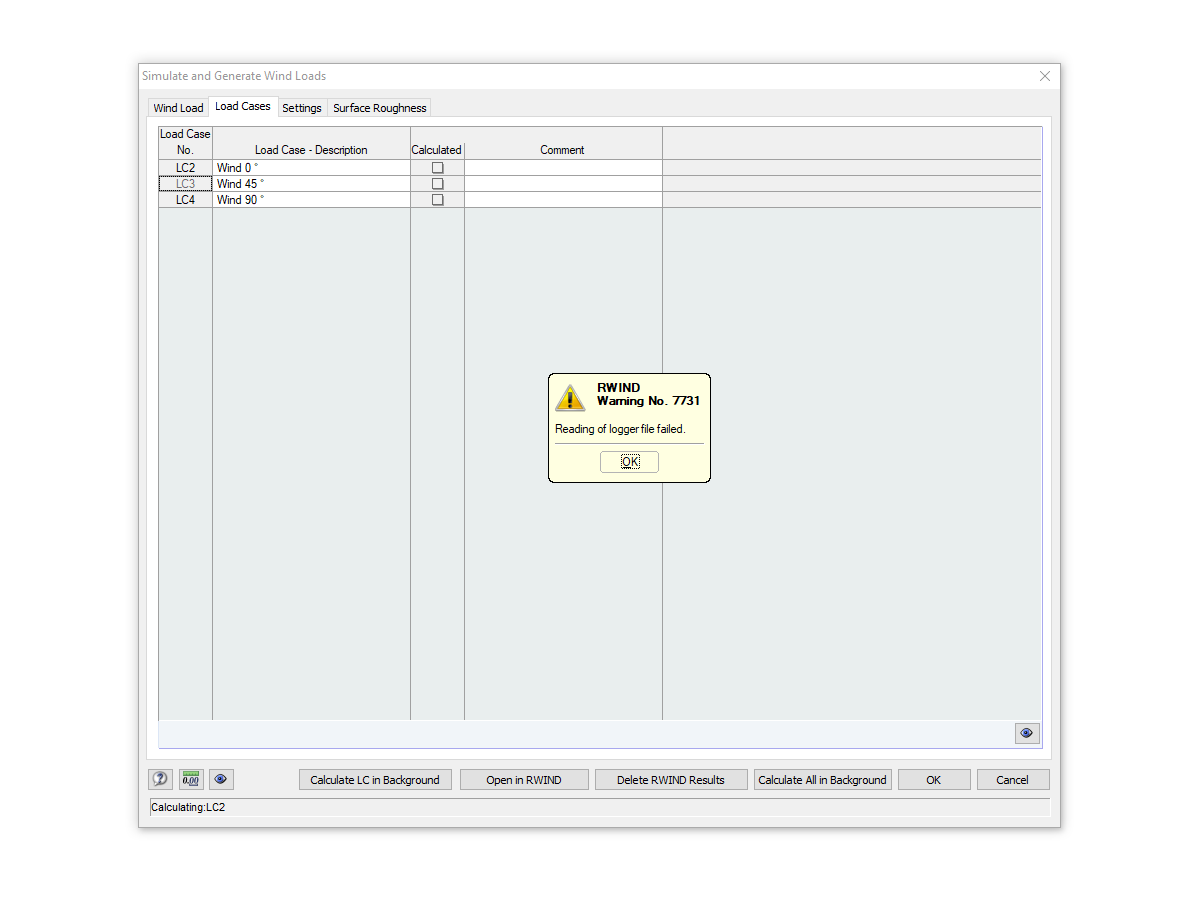Open the Settings tab
Image resolution: width=1200 pixels, height=900 pixels.
(302, 108)
